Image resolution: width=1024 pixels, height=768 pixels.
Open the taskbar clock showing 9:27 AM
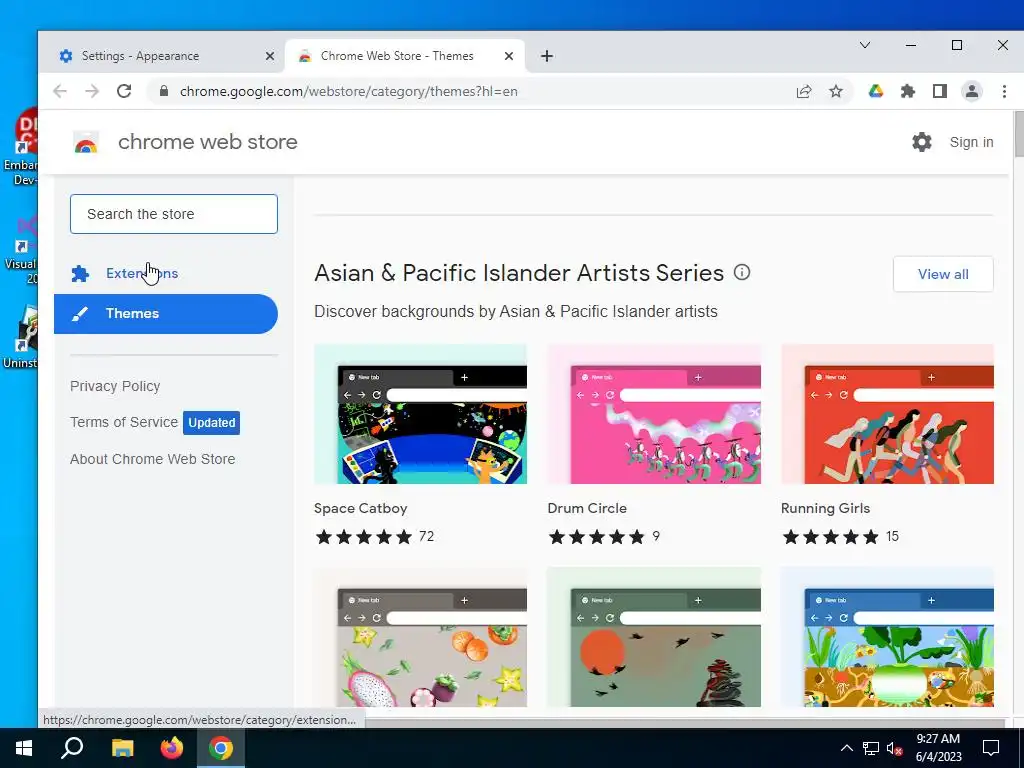[x=938, y=748]
